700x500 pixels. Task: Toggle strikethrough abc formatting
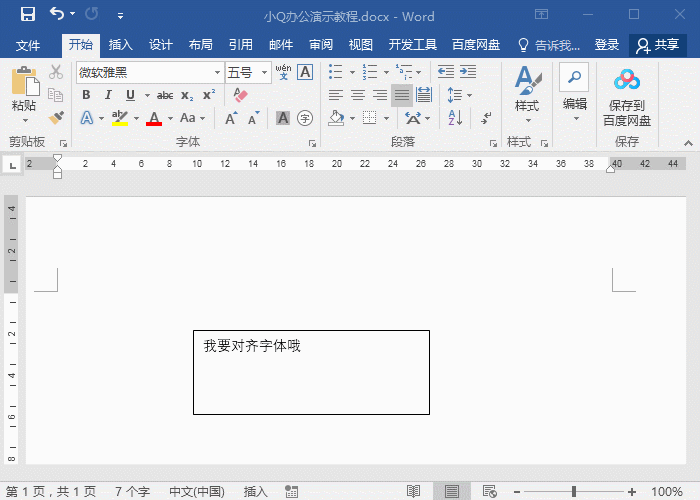[x=165, y=95]
